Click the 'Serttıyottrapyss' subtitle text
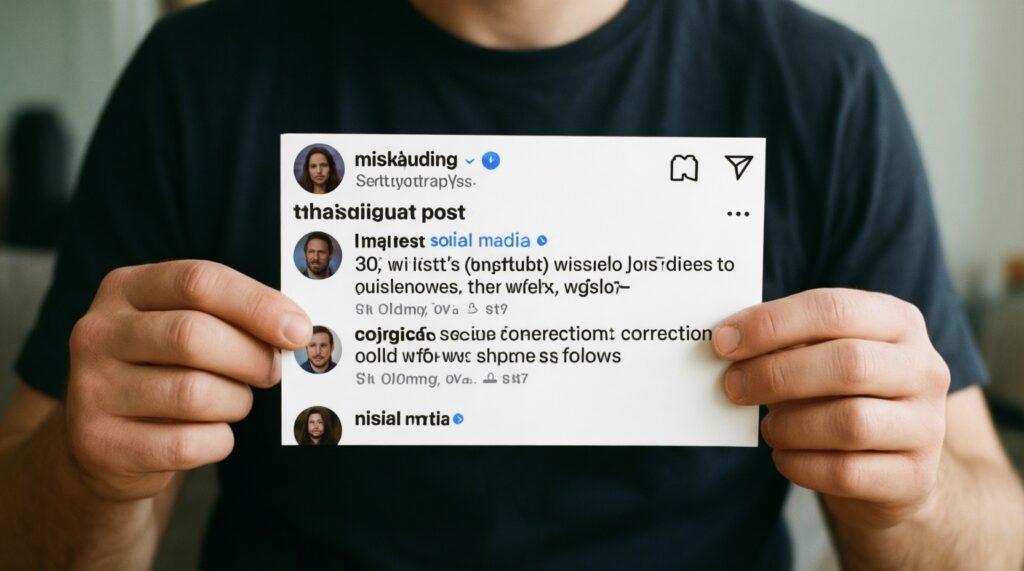1024x571 pixels. tap(415, 182)
